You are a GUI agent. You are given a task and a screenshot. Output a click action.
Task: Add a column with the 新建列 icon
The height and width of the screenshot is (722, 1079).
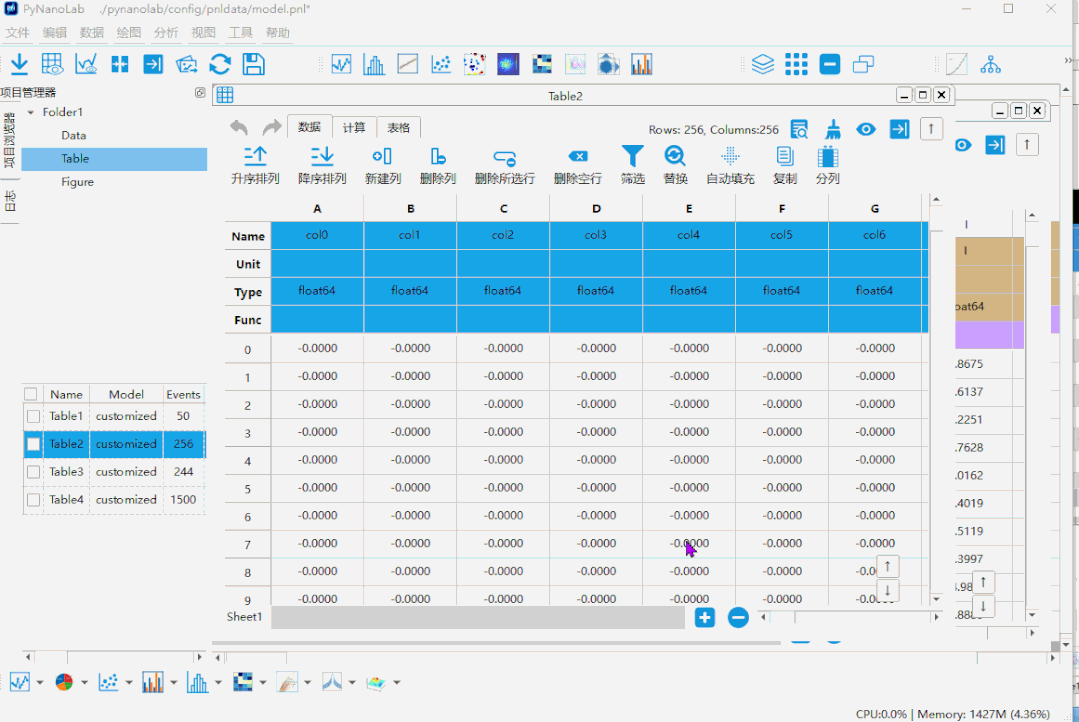(382, 157)
